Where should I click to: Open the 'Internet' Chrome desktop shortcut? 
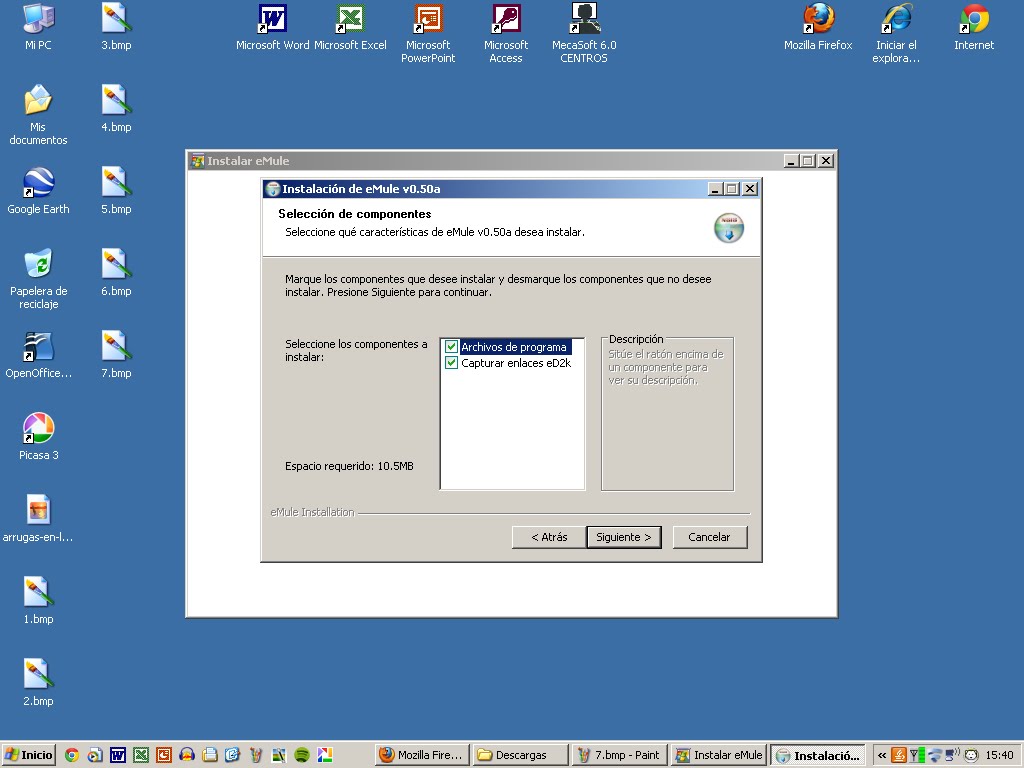(974, 27)
